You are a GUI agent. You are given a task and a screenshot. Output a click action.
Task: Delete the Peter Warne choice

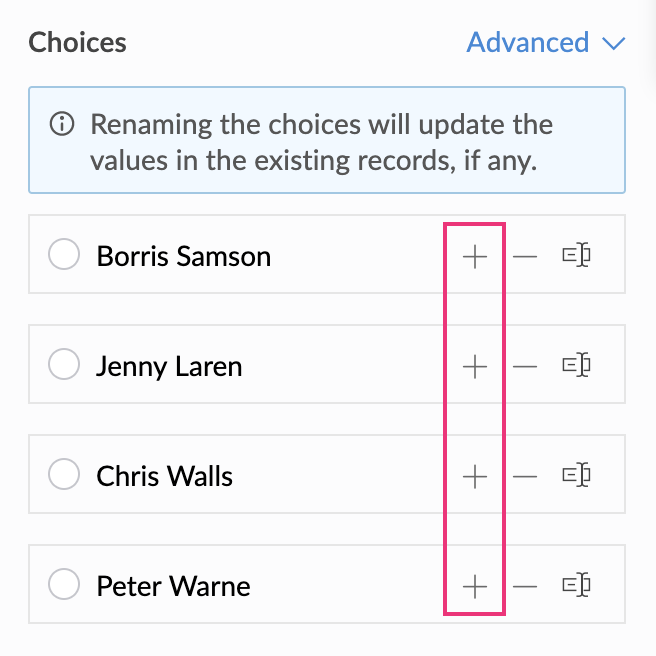525,586
